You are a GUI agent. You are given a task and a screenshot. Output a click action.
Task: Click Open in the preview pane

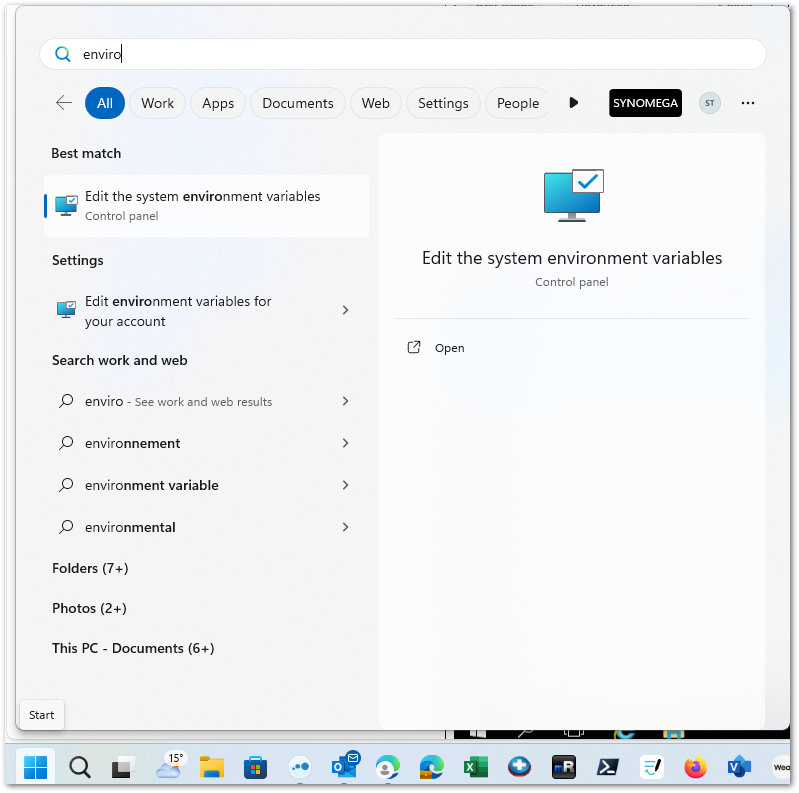(449, 348)
